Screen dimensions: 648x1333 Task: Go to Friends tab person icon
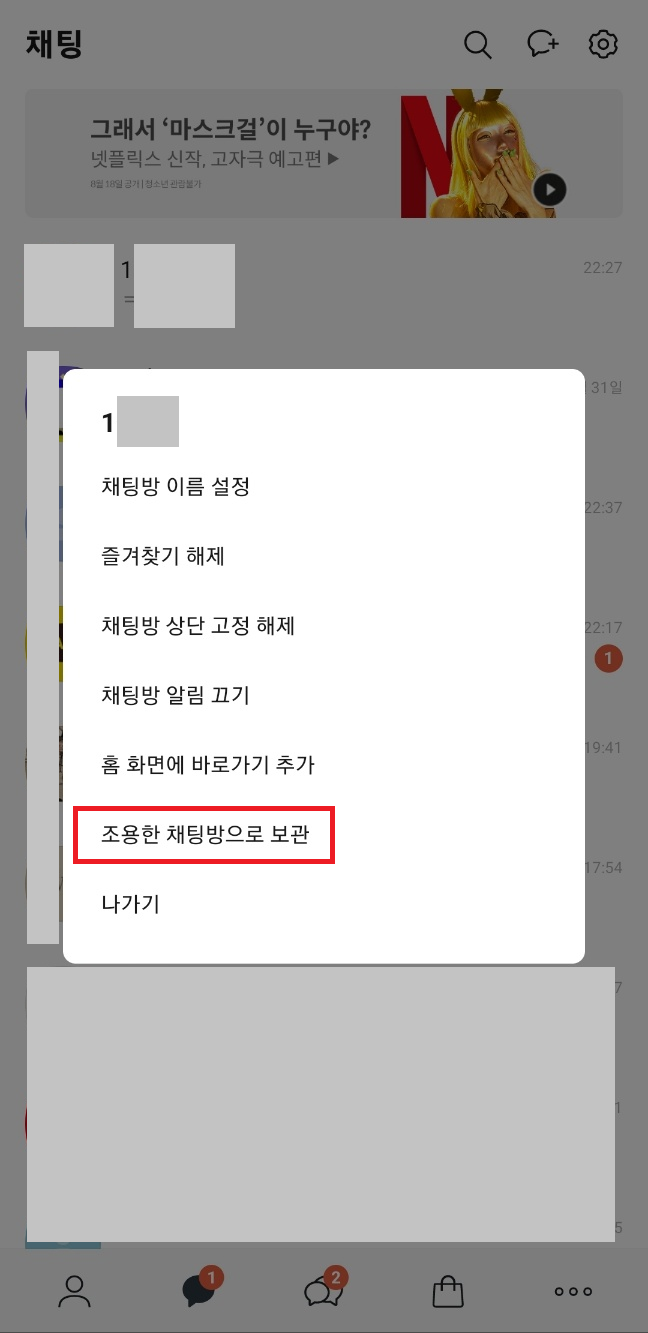74,1291
